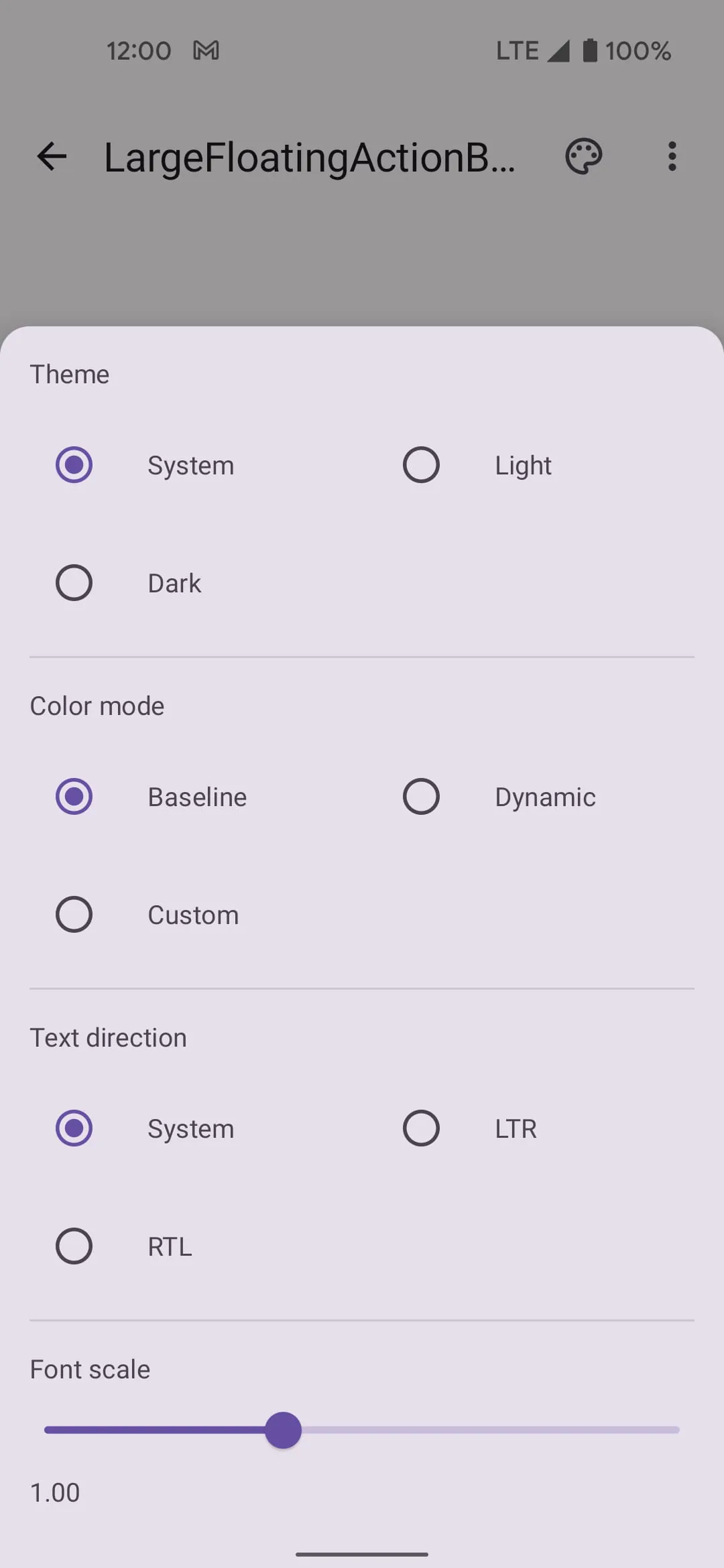Adjust the Font scale slider
724x1568 pixels.
point(283,1430)
